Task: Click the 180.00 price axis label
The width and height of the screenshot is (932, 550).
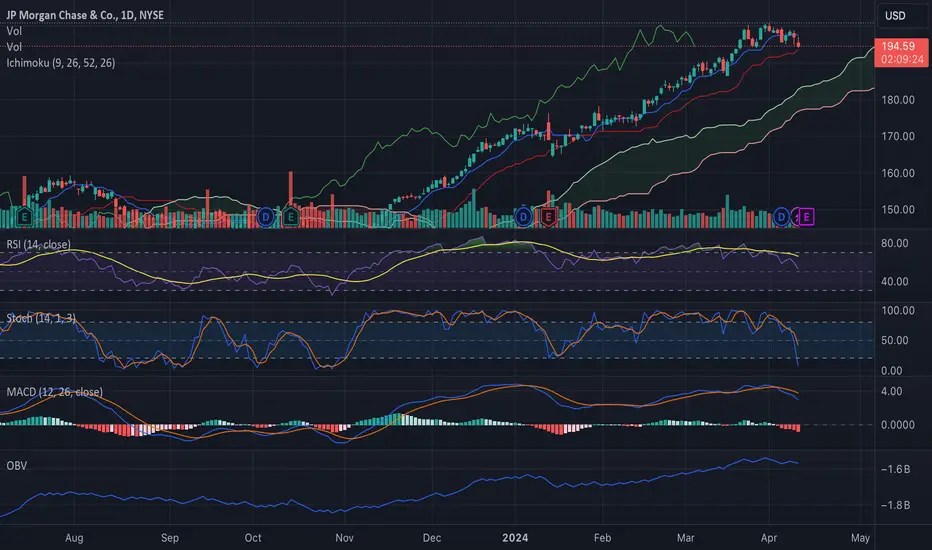Action: [898, 100]
